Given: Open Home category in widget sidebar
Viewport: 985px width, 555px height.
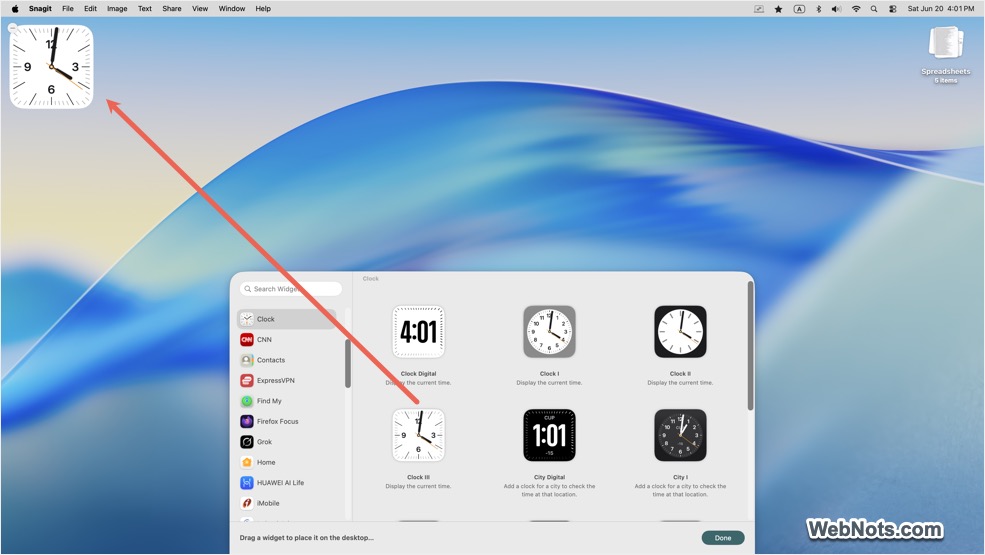Looking at the screenshot, I should 286,462.
